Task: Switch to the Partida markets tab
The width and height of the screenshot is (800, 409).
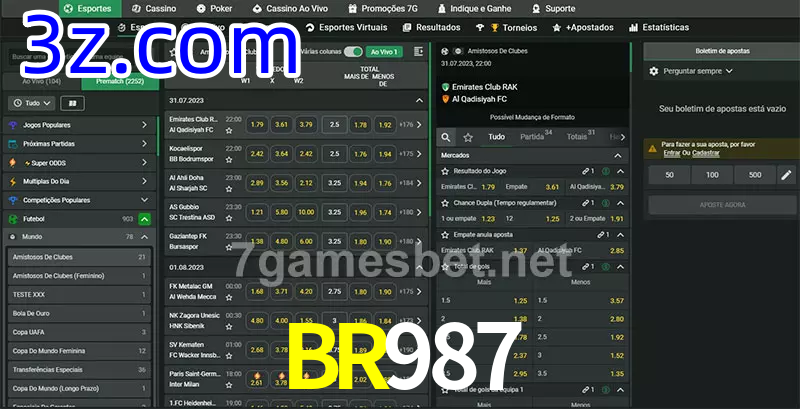Action: [x=536, y=137]
